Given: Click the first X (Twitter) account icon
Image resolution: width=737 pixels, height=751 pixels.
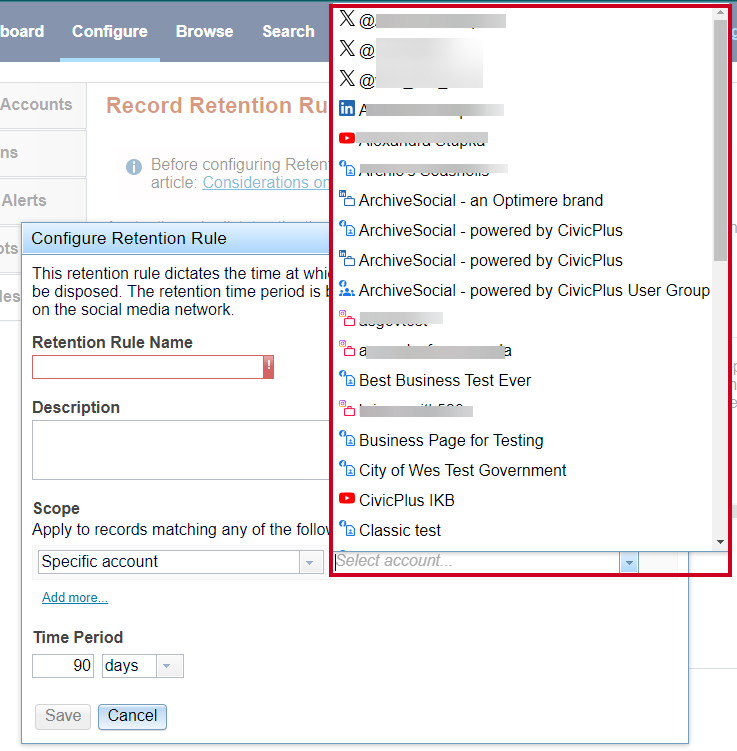Looking at the screenshot, I should point(347,18).
